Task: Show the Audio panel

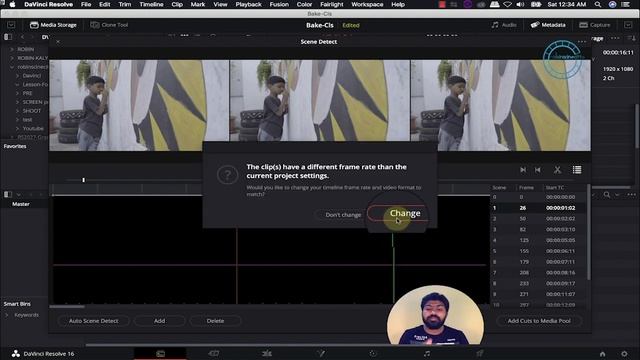Action: pyautogui.click(x=504, y=25)
